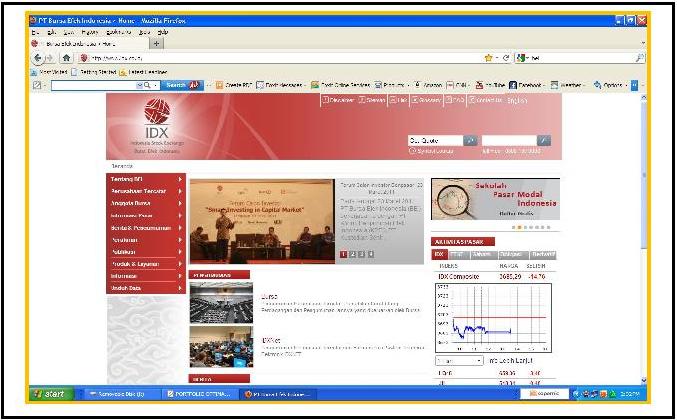
Task: Open a new tab with plus button
Action: [x=156, y=44]
